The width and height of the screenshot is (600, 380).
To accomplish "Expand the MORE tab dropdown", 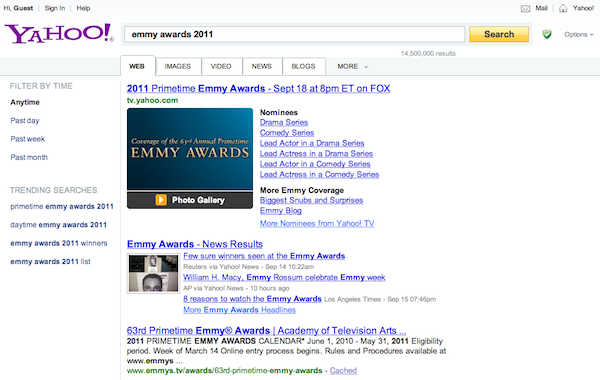I will point(352,66).
